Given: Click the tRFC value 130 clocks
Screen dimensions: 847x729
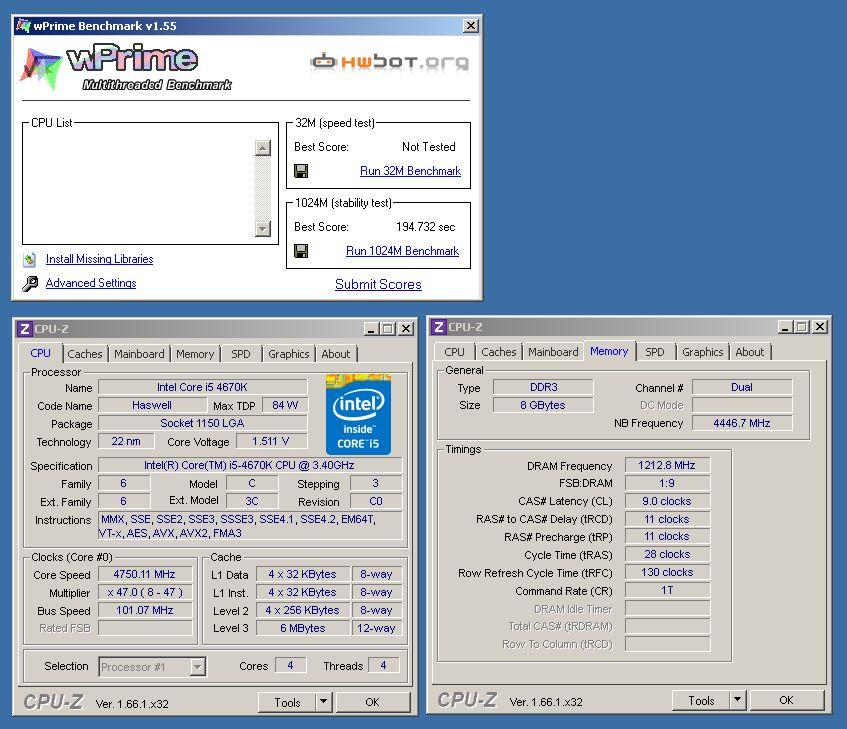Looking at the screenshot, I should coord(667,572).
